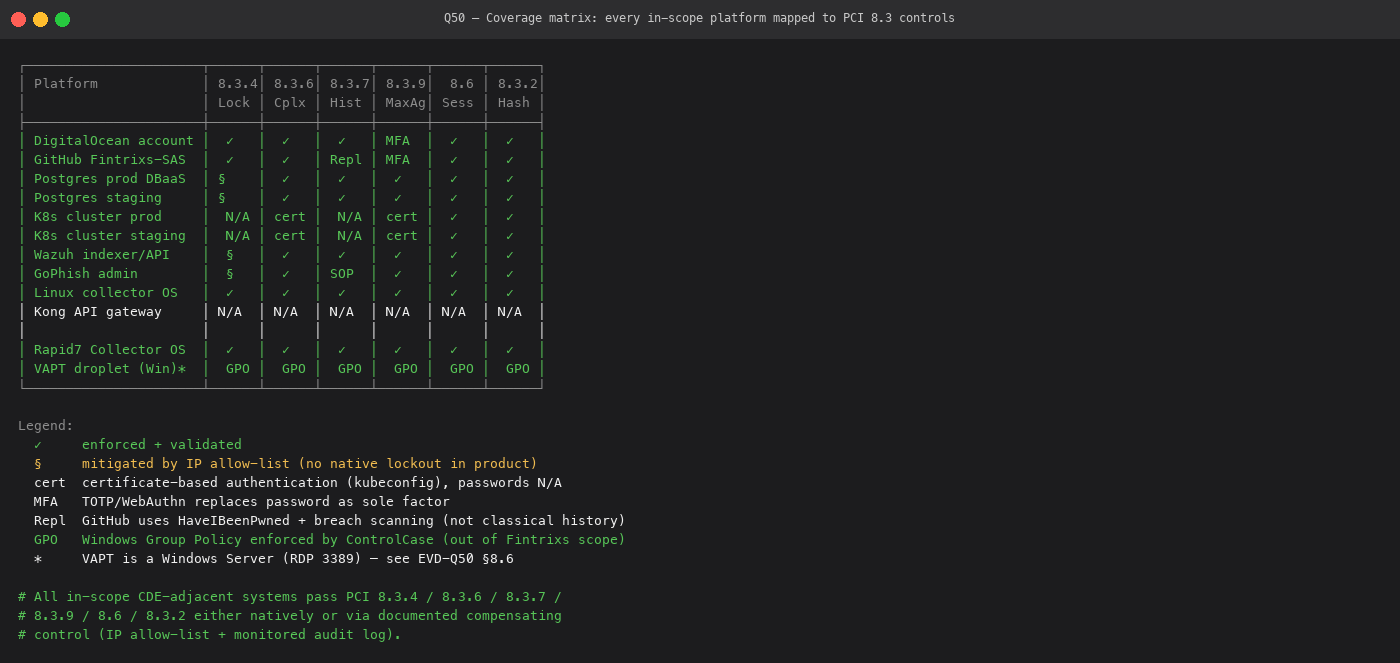Select the '8.3.9' column header

pos(406,84)
